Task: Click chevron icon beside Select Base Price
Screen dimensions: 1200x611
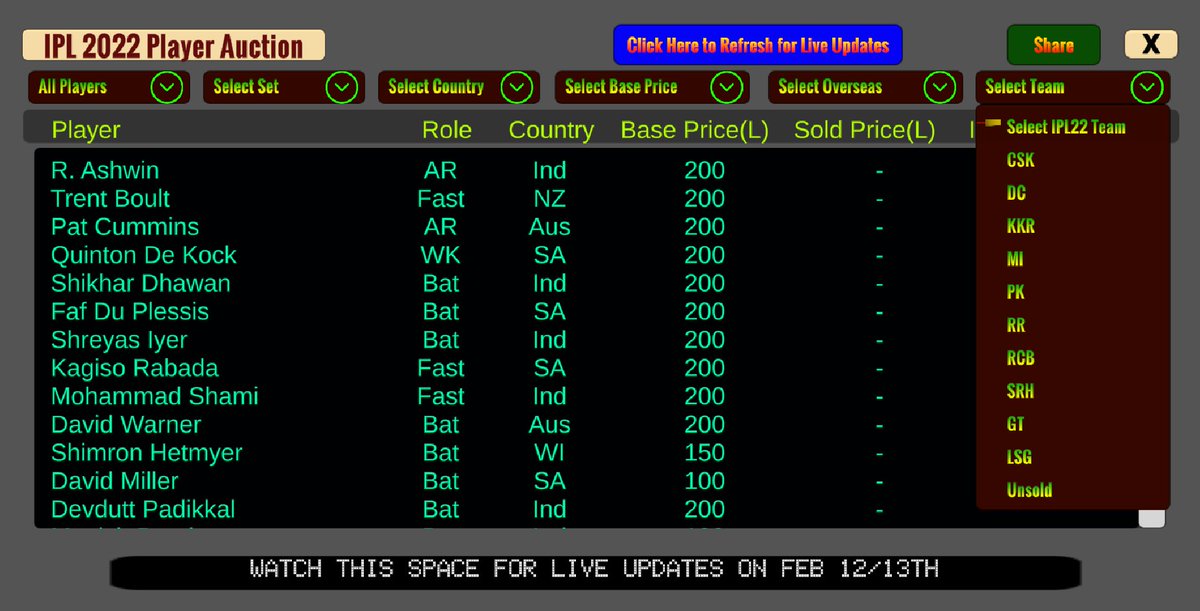Action: [x=726, y=87]
